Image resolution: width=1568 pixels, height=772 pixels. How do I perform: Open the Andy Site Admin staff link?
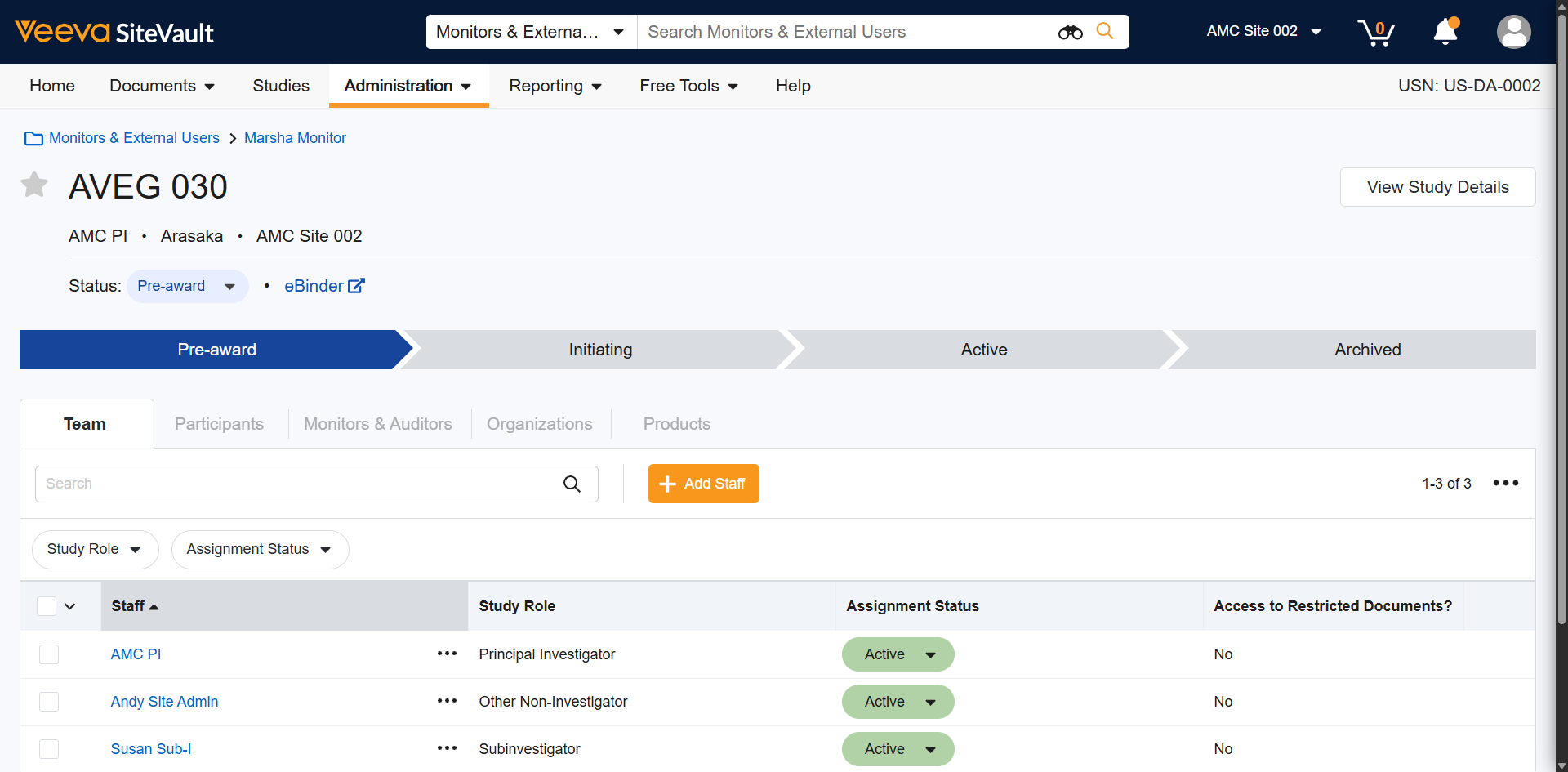click(164, 702)
